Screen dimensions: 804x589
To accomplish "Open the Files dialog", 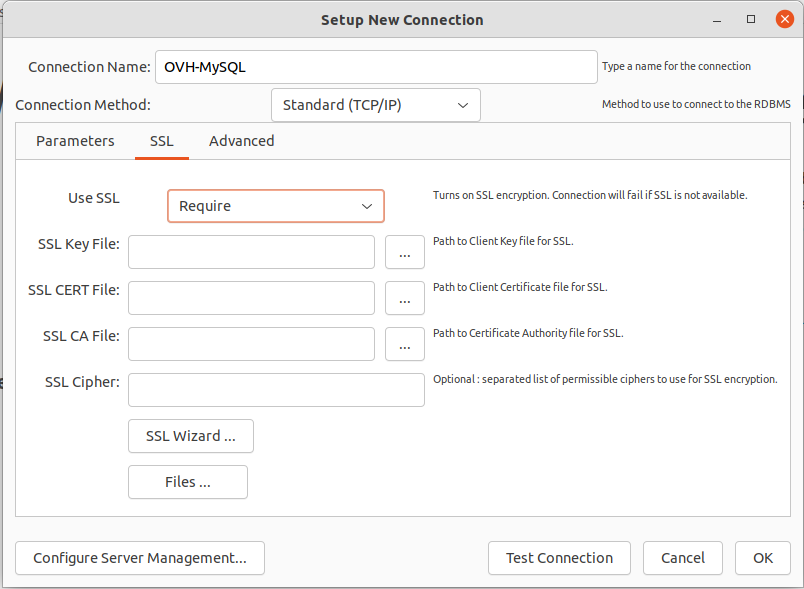I will [x=187, y=482].
